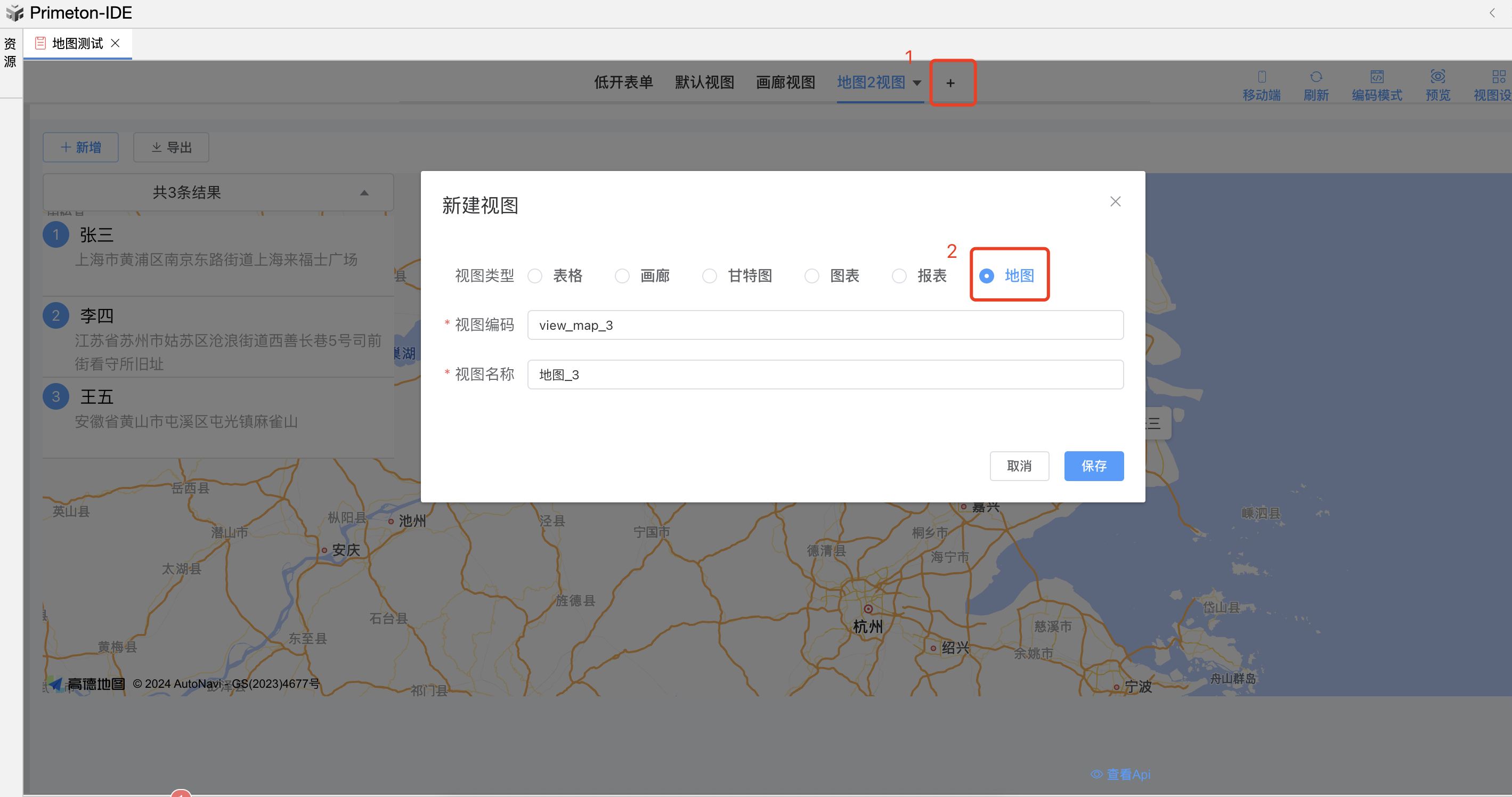Click the mobile (移动端) icon

click(x=1262, y=77)
